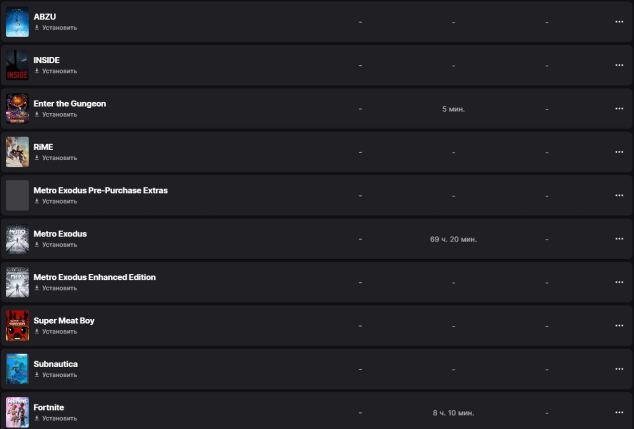The height and width of the screenshot is (429, 634).
Task: Install Enter the Gungeon
Action: [x=58, y=114]
